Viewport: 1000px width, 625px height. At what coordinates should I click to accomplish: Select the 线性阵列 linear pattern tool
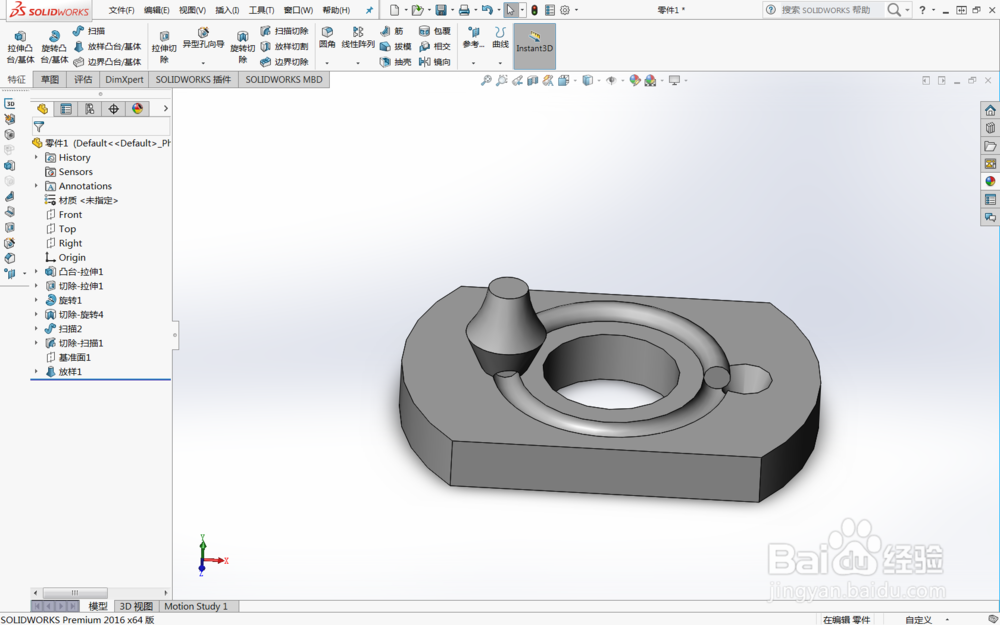358,38
